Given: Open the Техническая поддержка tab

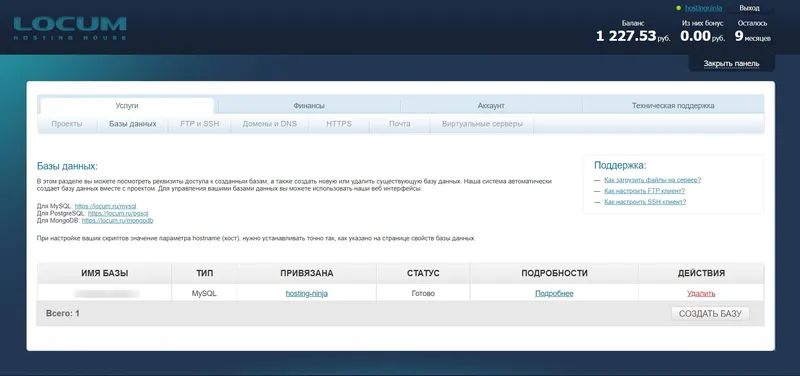Looking at the screenshot, I should (x=673, y=106).
